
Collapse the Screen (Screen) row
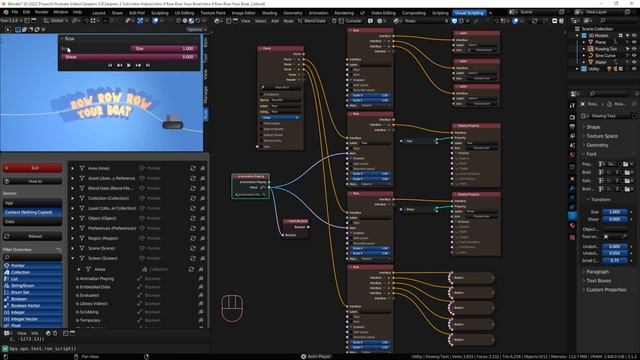point(73,258)
